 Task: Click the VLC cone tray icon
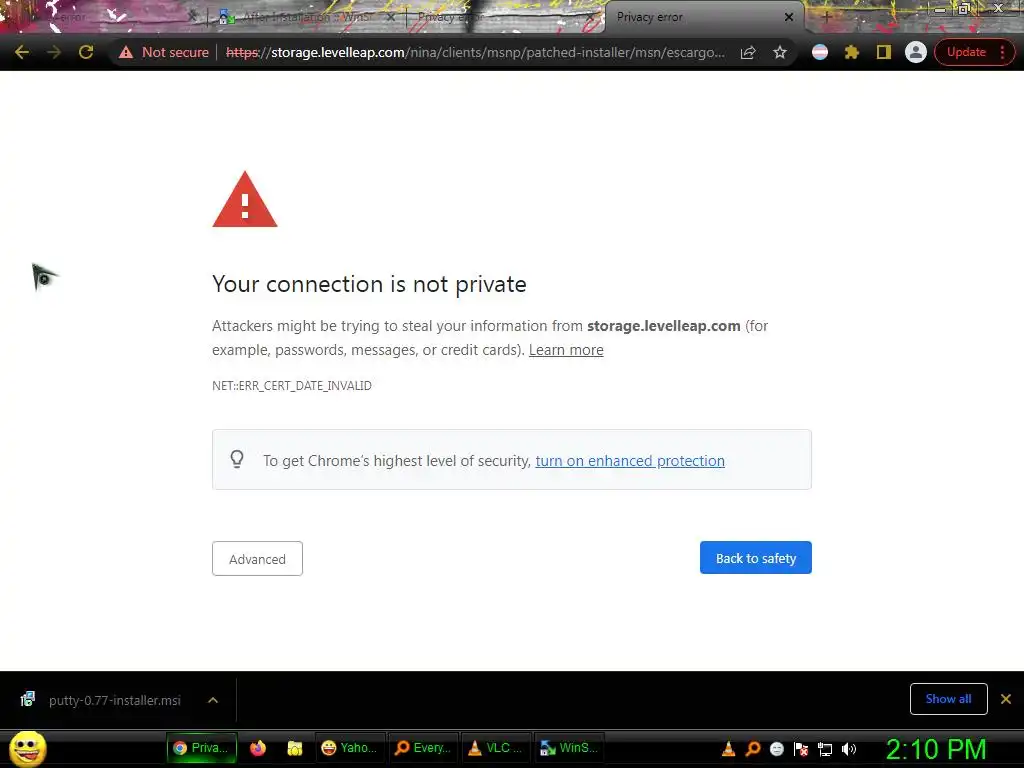coord(728,749)
